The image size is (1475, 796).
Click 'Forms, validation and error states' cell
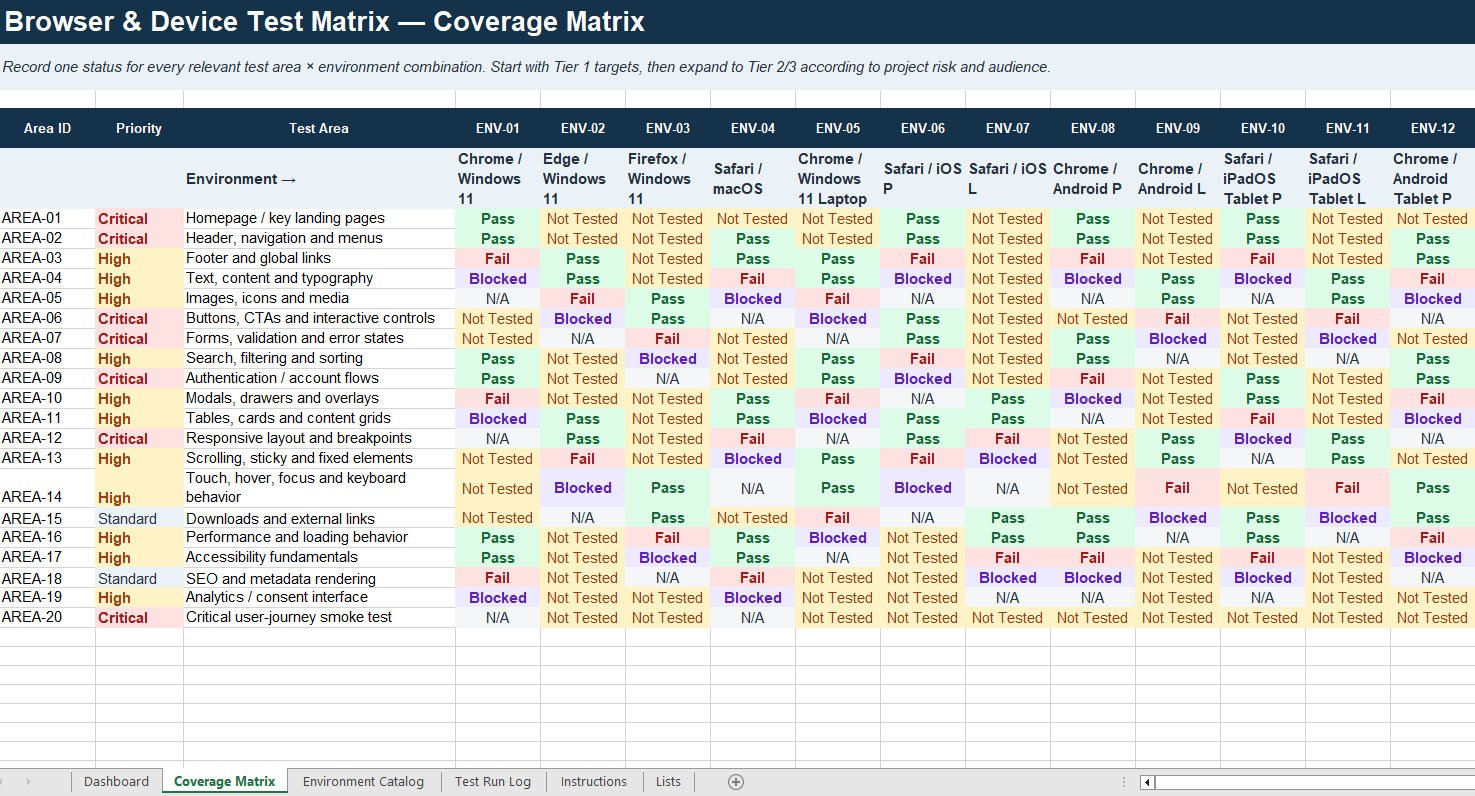[x=319, y=338]
